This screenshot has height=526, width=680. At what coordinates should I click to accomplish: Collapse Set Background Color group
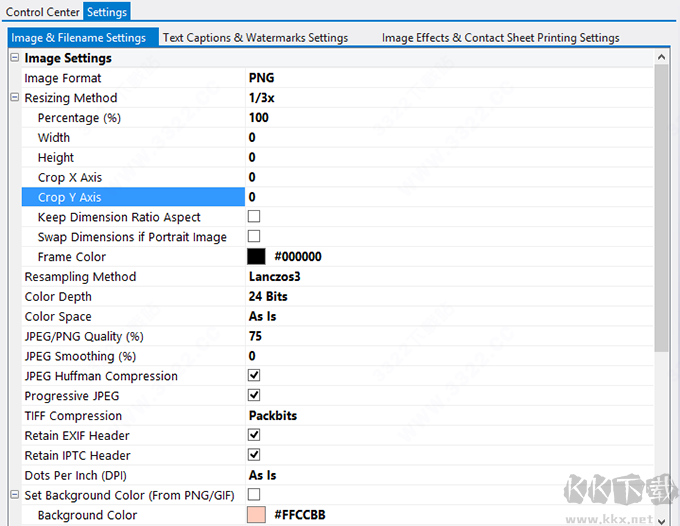tap(14, 495)
